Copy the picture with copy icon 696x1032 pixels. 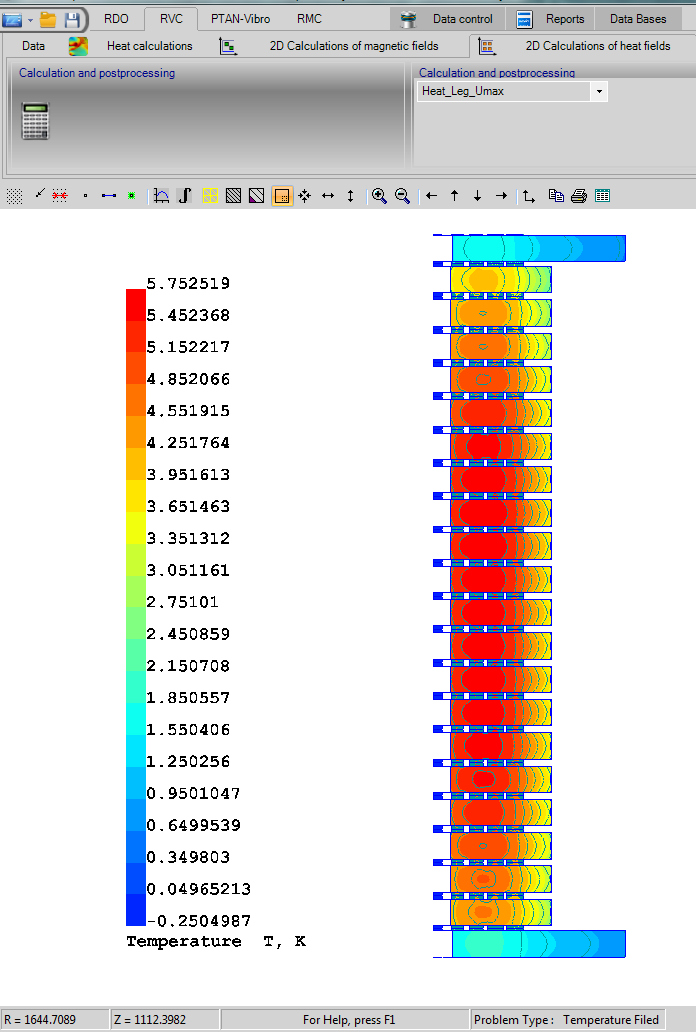point(556,195)
